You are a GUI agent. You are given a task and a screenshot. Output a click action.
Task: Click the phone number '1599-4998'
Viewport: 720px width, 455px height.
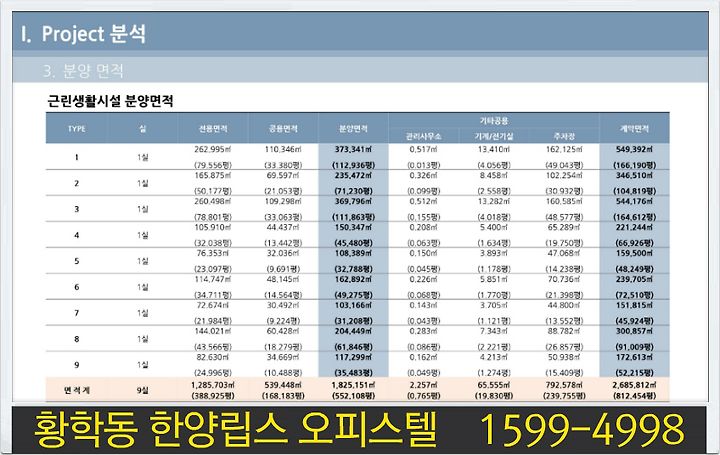click(x=582, y=429)
